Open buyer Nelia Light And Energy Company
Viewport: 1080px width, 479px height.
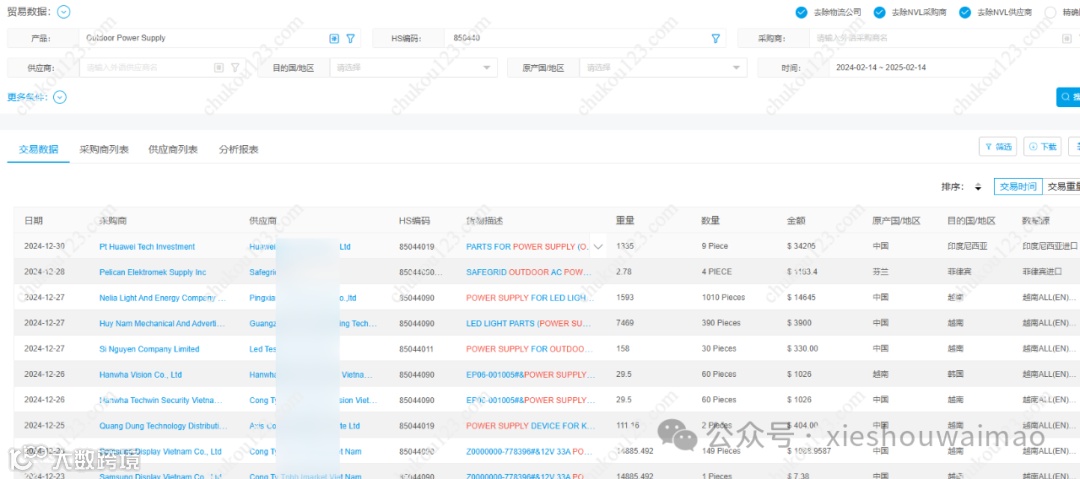pyautogui.click(x=163, y=298)
